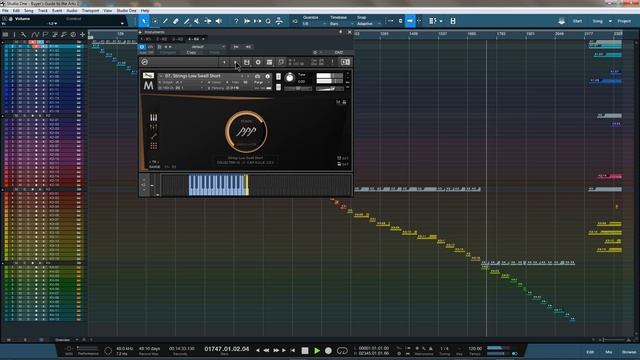Select the Paint tool in the toolbar
The image size is (640, 360).
187,21
